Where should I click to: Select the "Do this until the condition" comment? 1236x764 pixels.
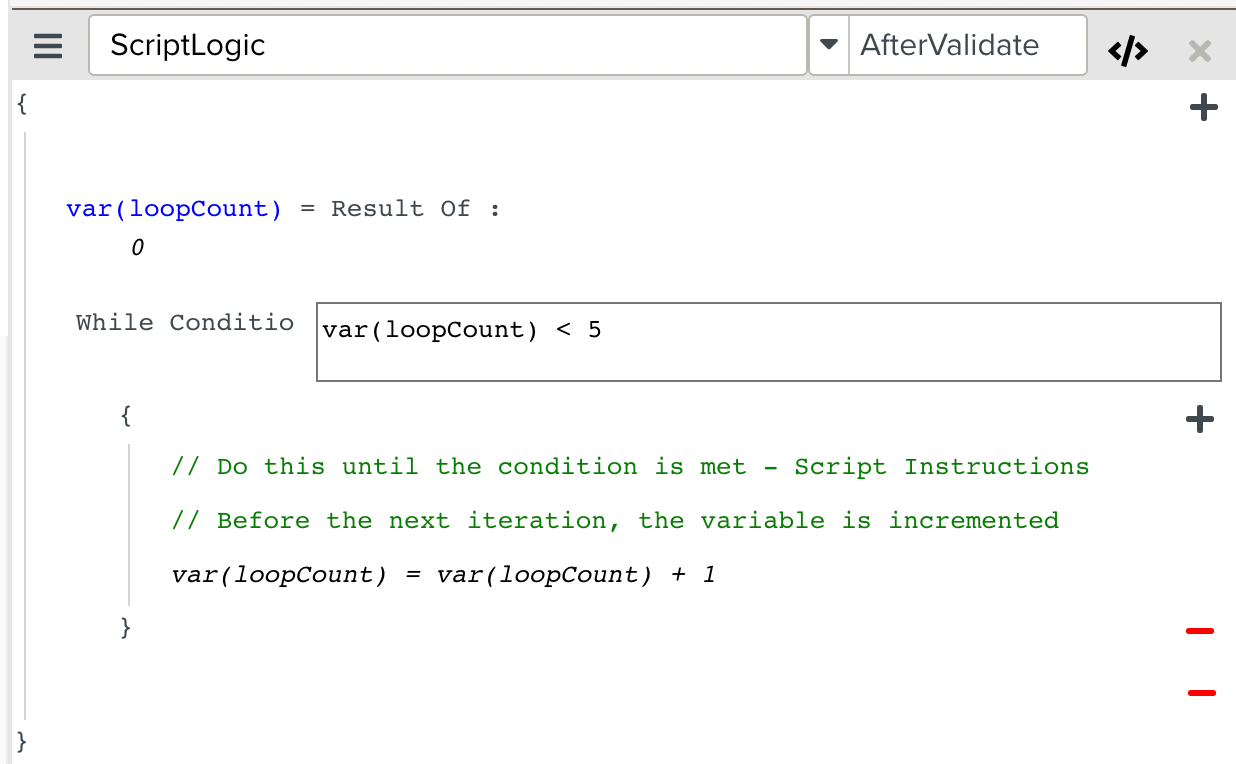tap(630, 467)
